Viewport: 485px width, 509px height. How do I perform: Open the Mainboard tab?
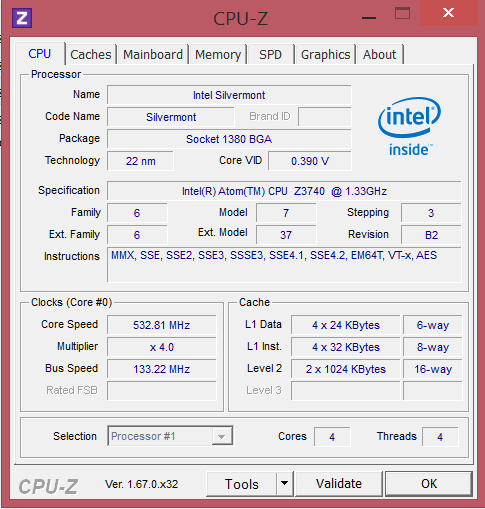point(153,54)
